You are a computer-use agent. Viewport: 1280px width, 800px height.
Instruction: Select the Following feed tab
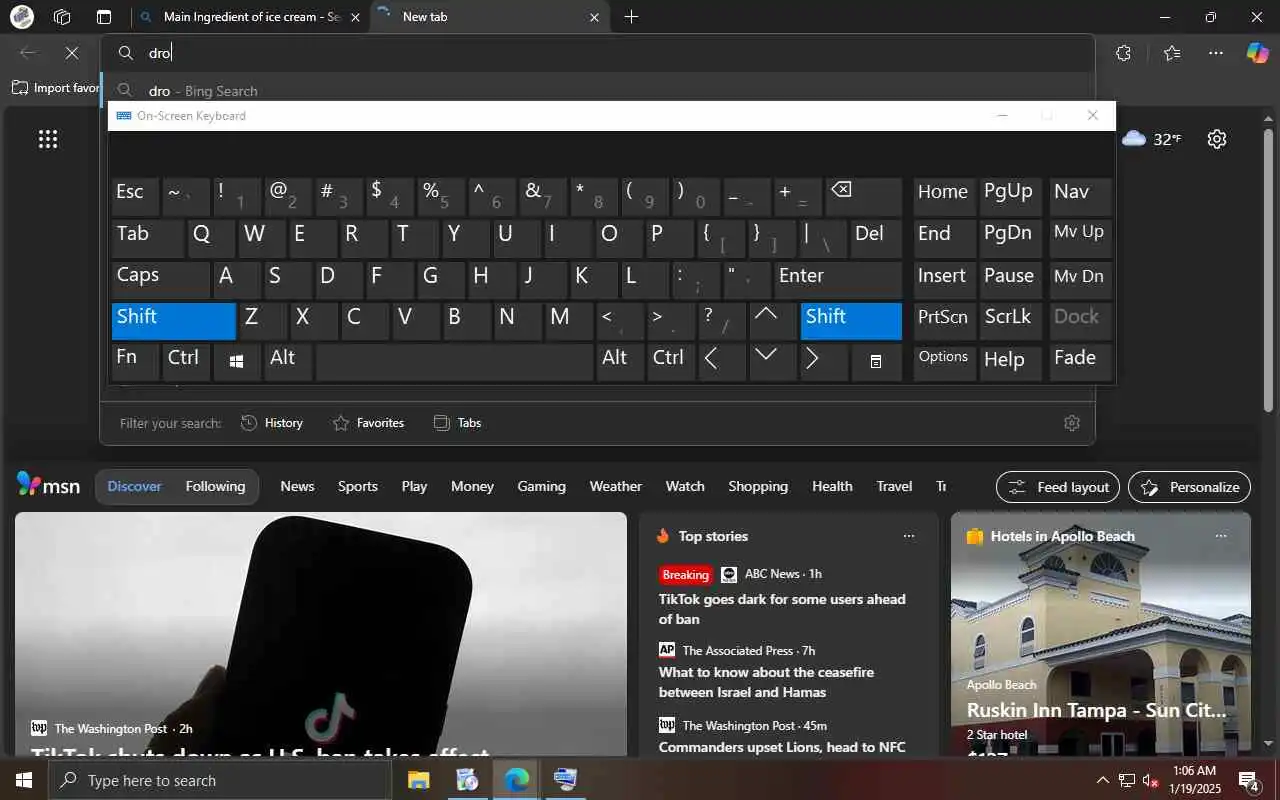pyautogui.click(x=215, y=486)
